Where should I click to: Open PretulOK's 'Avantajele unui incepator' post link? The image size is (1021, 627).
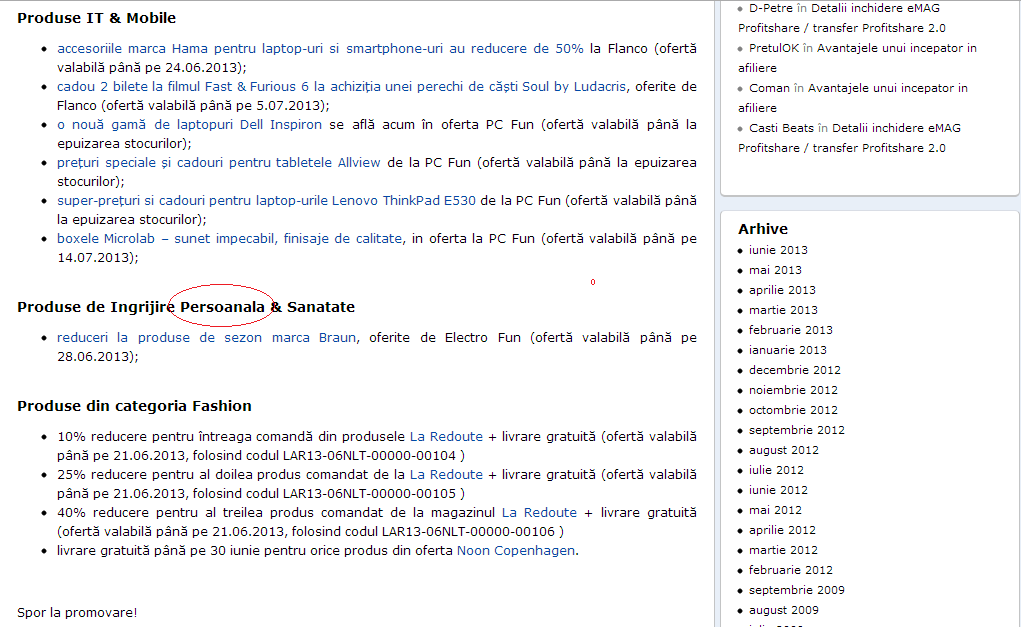858,58
